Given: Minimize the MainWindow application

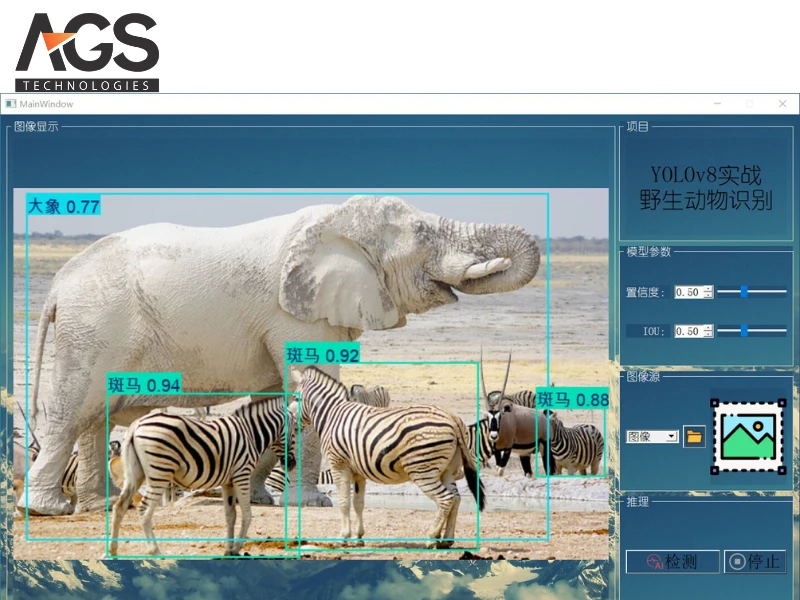Looking at the screenshot, I should (716, 104).
